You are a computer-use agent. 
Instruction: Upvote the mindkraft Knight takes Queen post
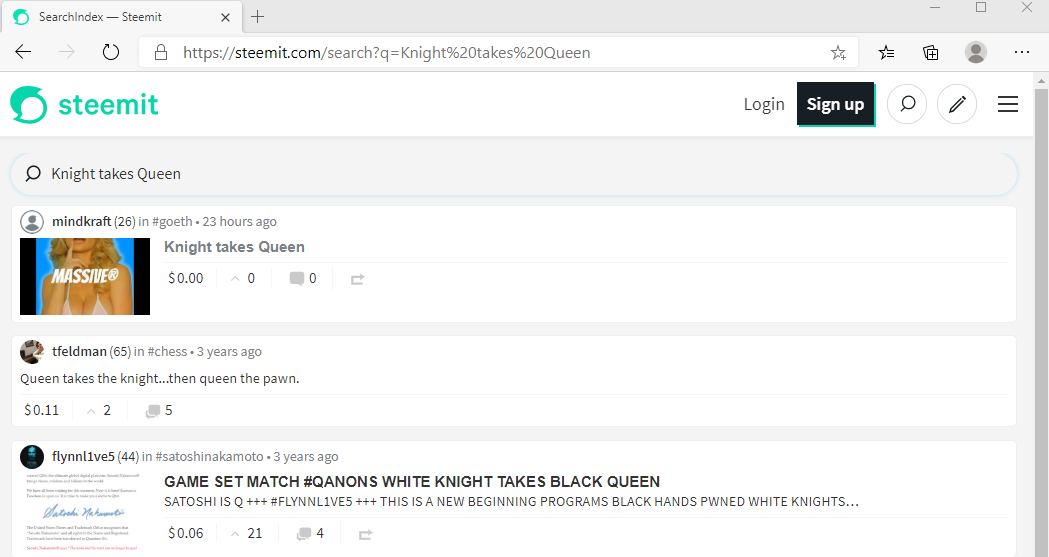pyautogui.click(x=235, y=279)
